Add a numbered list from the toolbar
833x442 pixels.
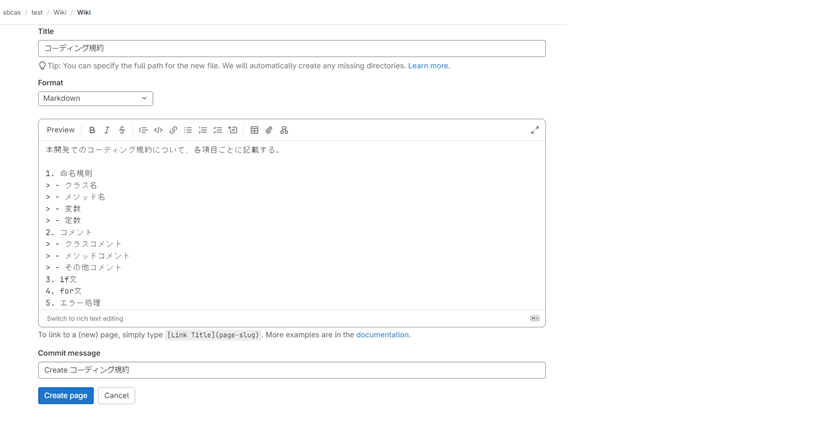[203, 130]
